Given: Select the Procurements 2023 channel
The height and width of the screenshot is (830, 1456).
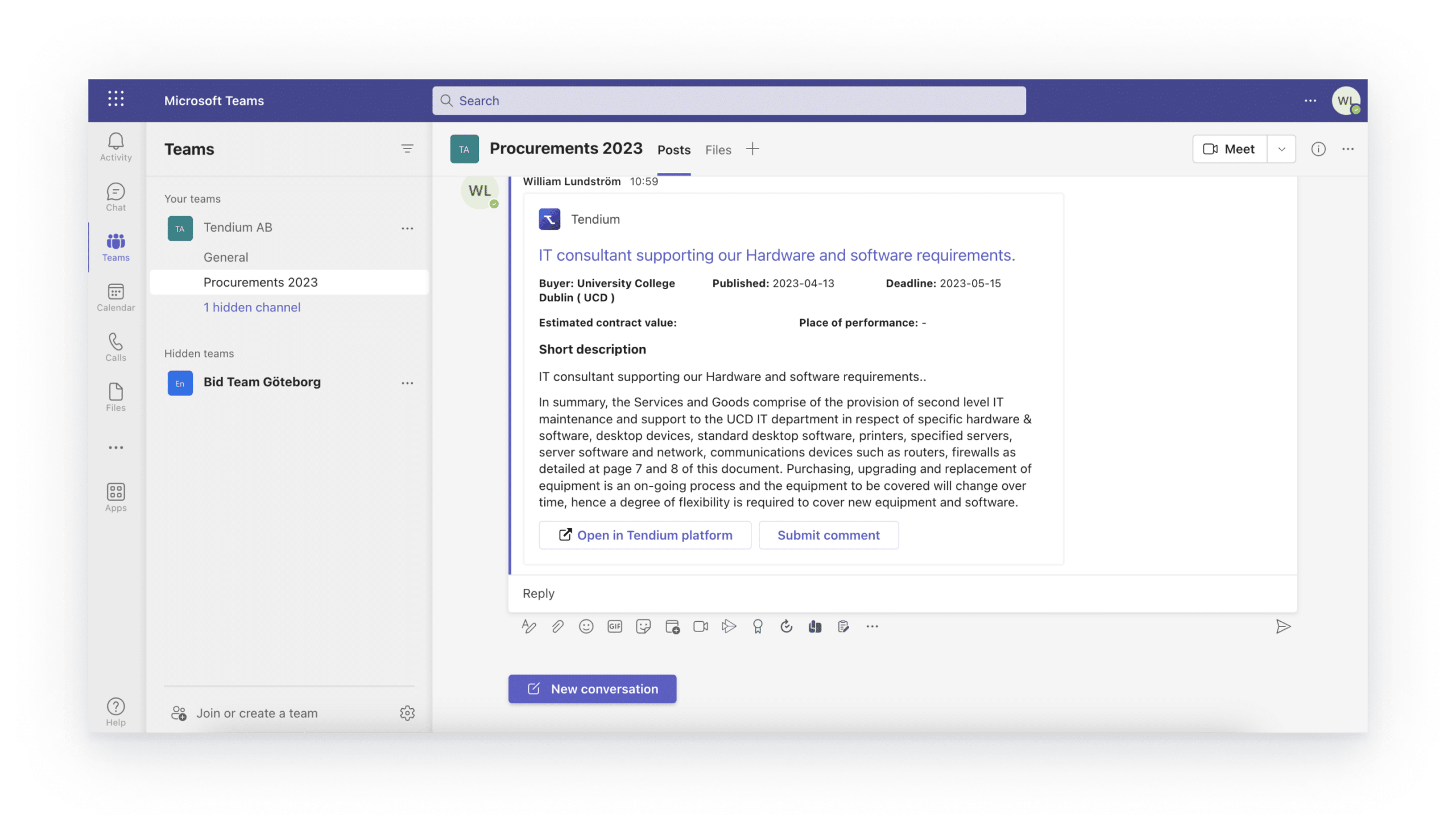Looking at the screenshot, I should pyautogui.click(x=260, y=282).
